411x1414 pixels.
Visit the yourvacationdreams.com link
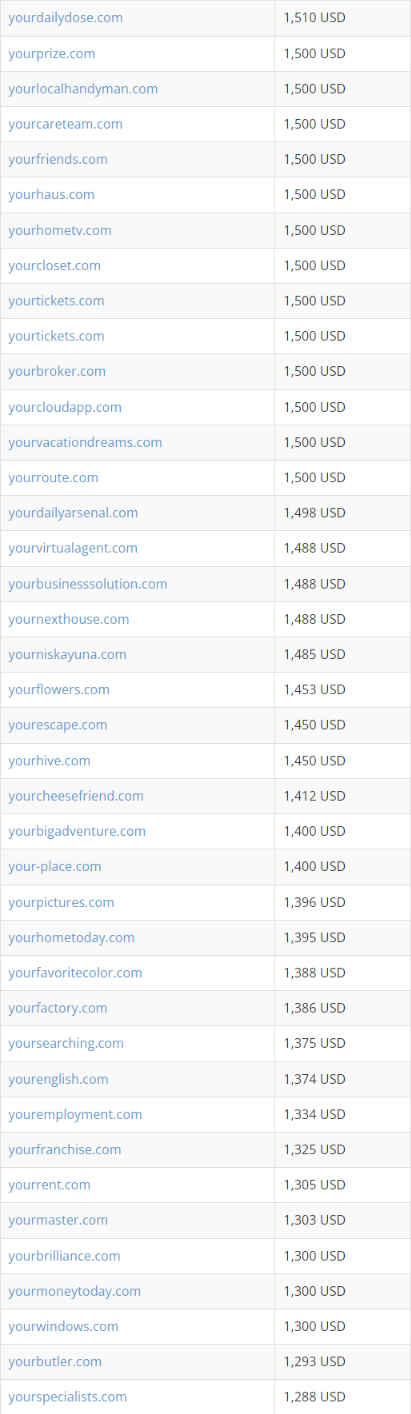85,442
